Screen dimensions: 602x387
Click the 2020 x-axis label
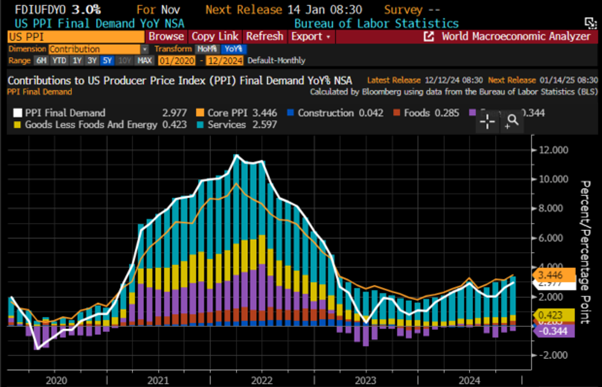[x=56, y=380]
